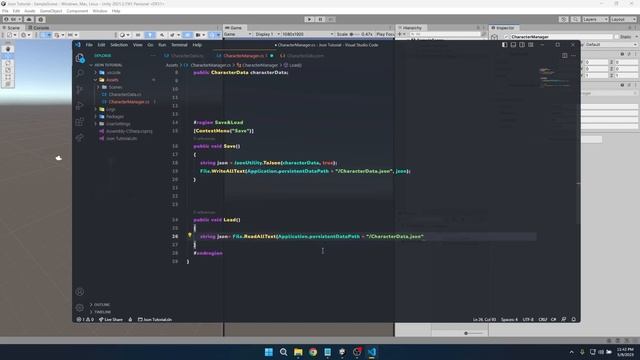Open CharacterData.cs in Explorer tree
640x360 pixels.
pos(124,94)
